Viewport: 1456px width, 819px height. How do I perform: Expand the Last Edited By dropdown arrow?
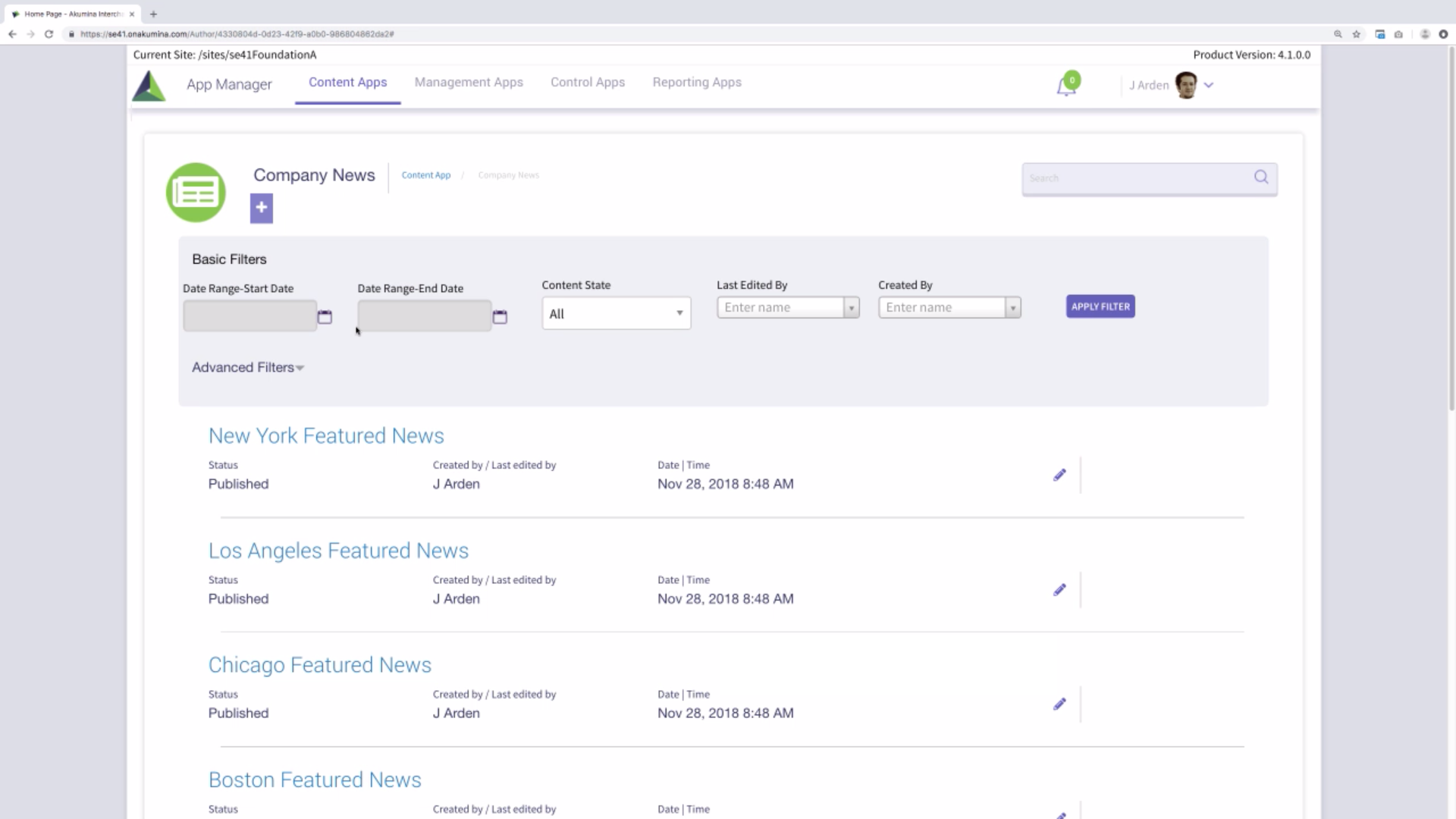tap(852, 308)
